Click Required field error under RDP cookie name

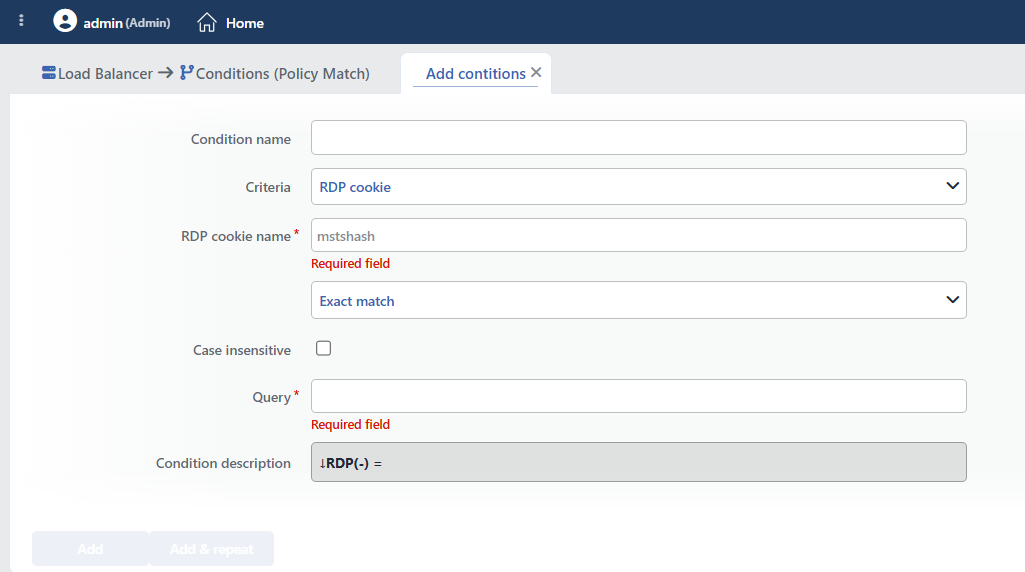click(x=350, y=263)
